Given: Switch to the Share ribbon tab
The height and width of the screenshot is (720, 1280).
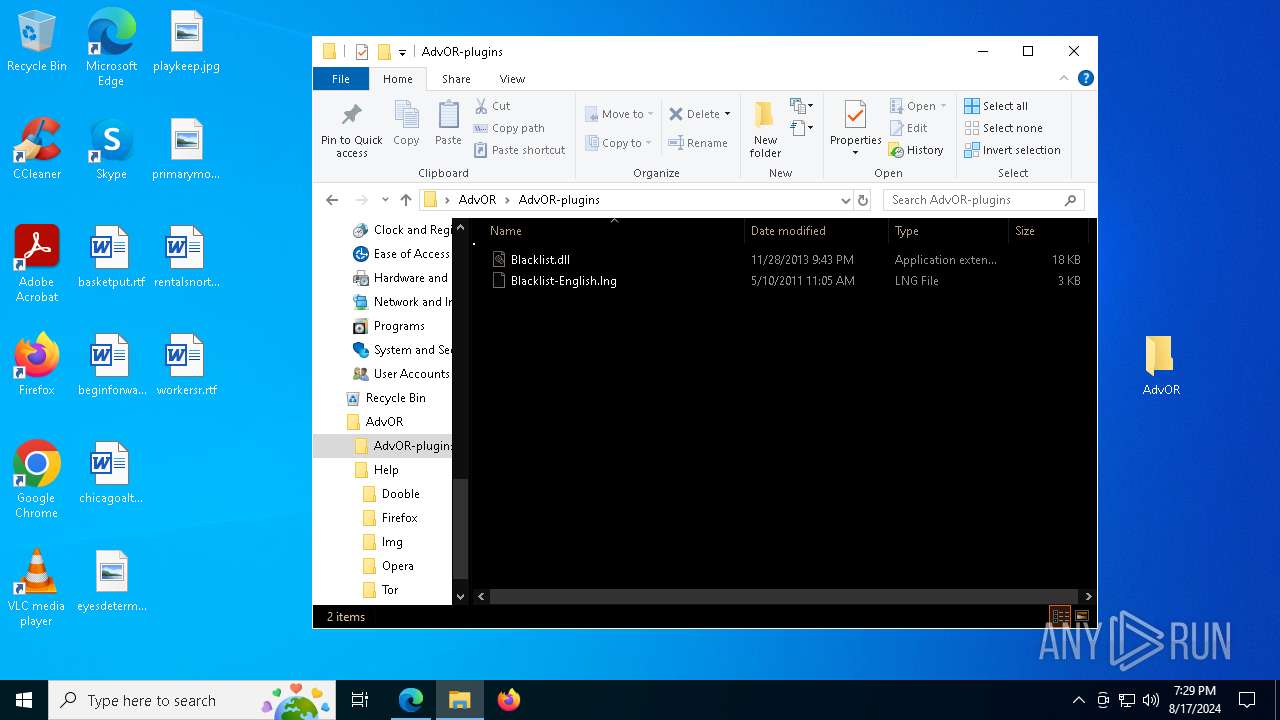Looking at the screenshot, I should (456, 79).
